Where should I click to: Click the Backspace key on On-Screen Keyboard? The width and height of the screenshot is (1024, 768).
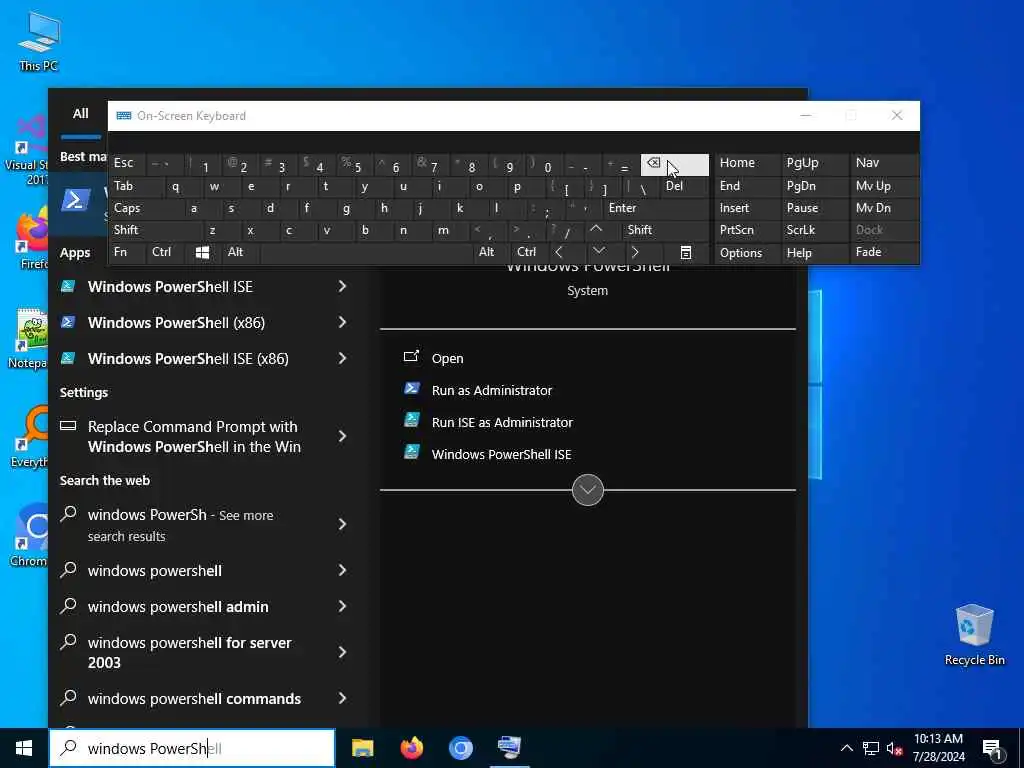[x=674, y=165]
